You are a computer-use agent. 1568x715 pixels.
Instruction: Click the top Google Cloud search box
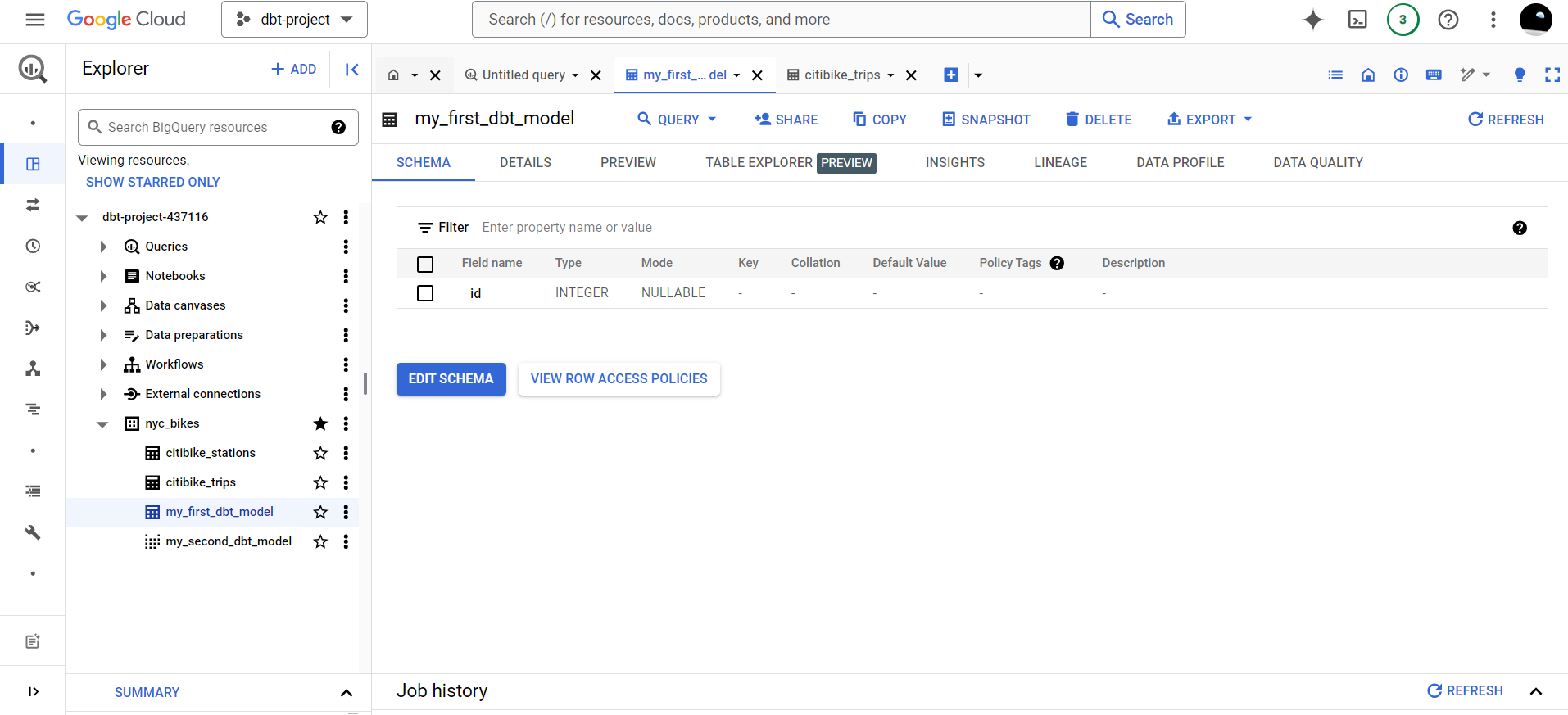tap(782, 20)
